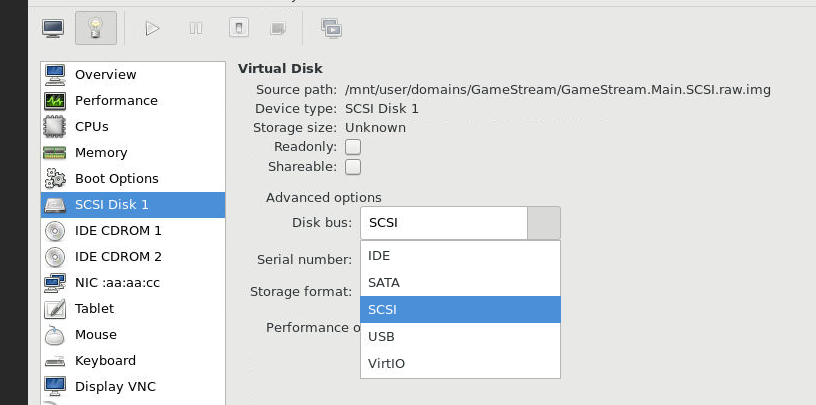Image resolution: width=816 pixels, height=405 pixels.
Task: Click the Serial number label
Action: tap(304, 259)
